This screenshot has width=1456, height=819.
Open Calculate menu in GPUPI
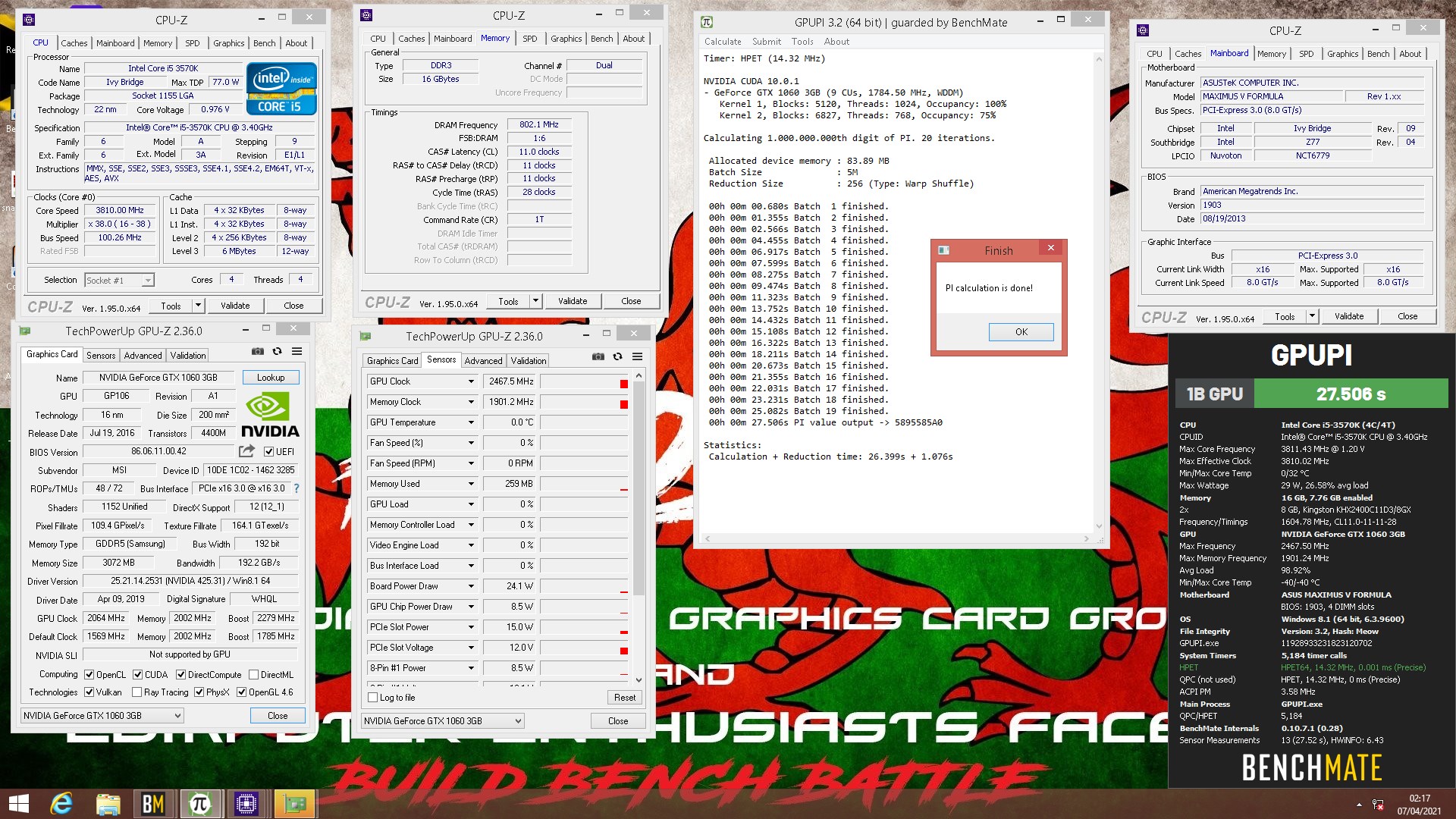[x=723, y=42]
